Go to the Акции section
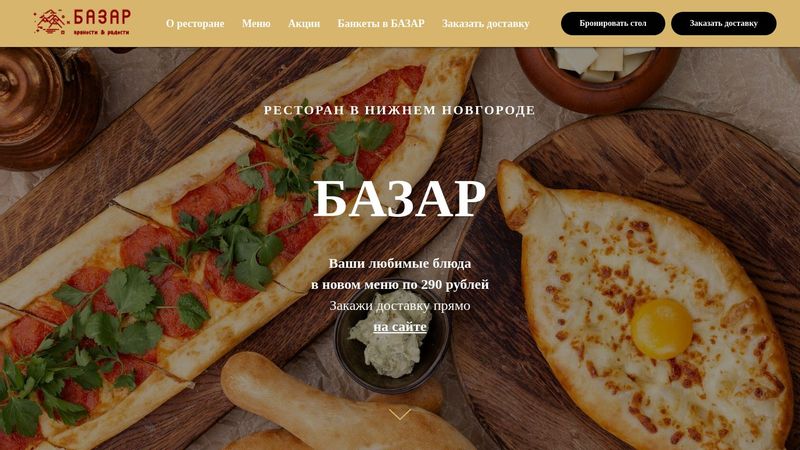800x450 pixels. click(x=304, y=23)
